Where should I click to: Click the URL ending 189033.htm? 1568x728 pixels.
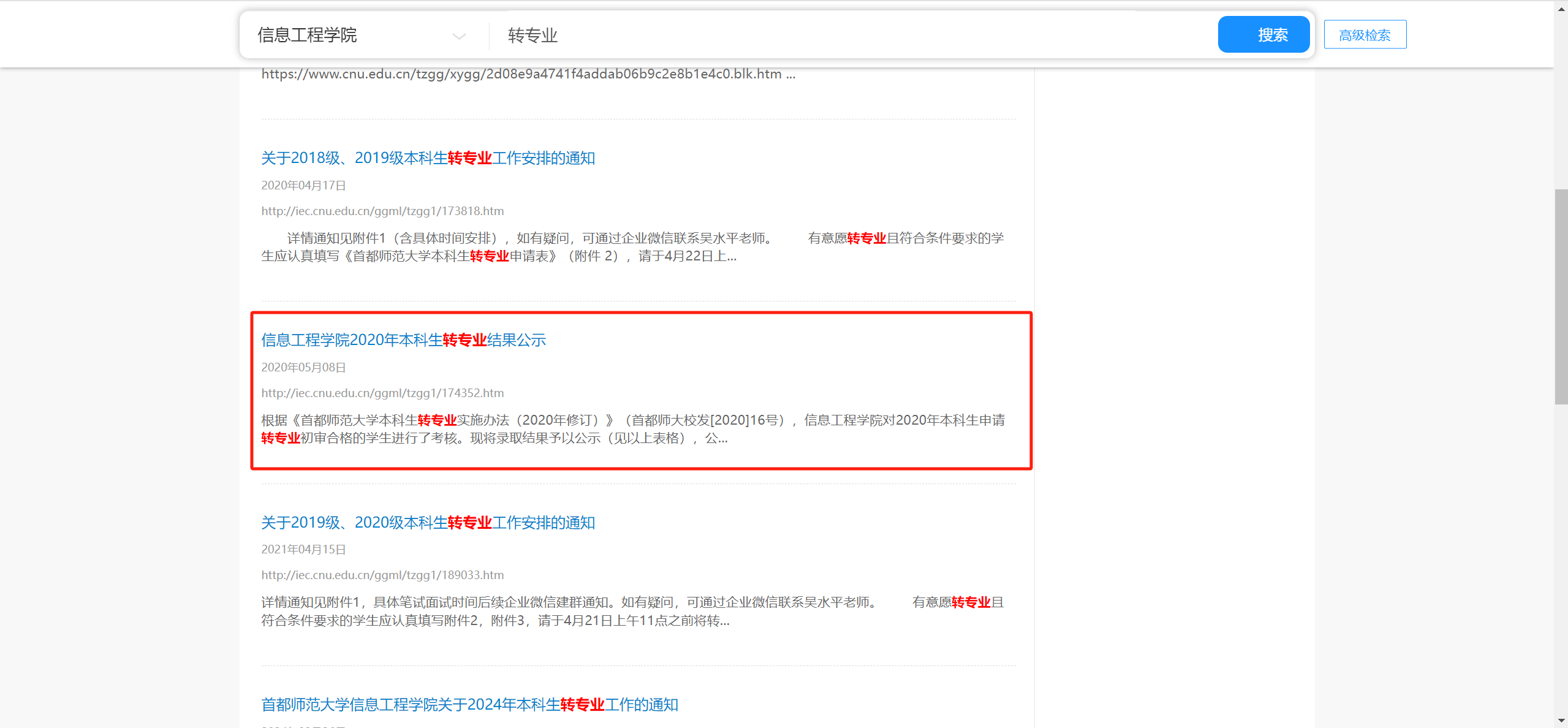click(x=382, y=575)
